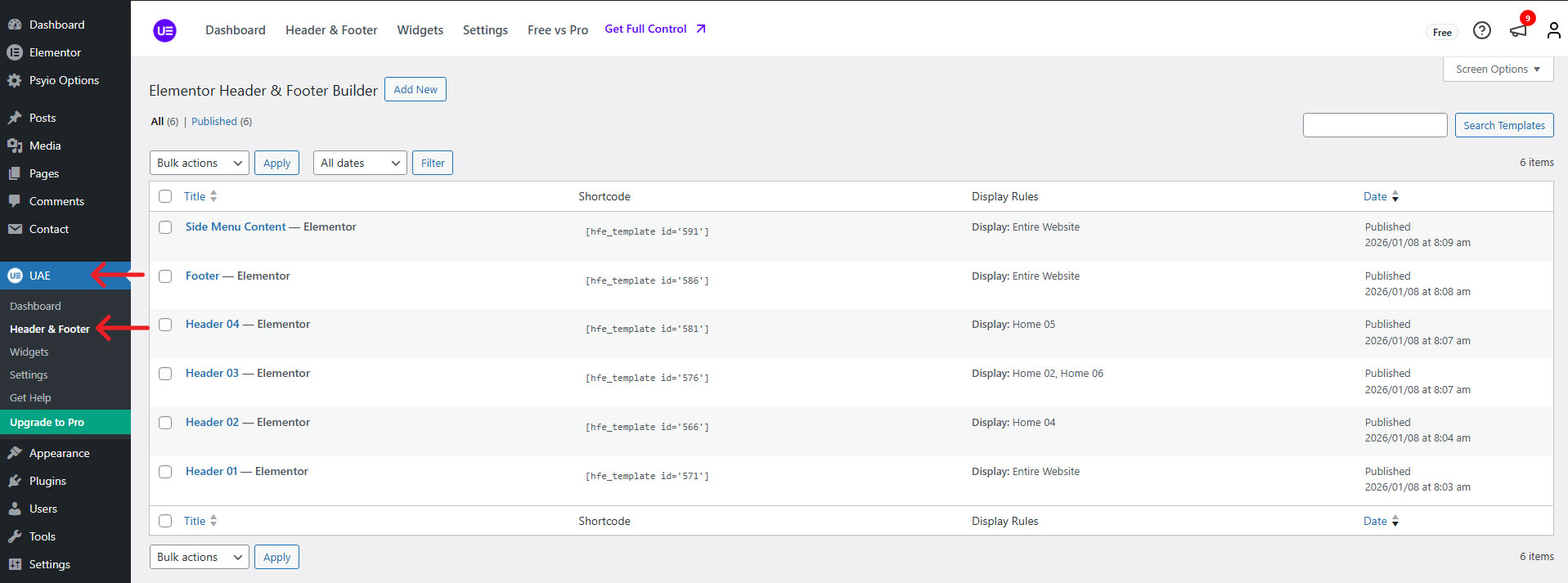Image resolution: width=1568 pixels, height=583 pixels.
Task: Open the help question mark icon
Action: pos(1481,31)
